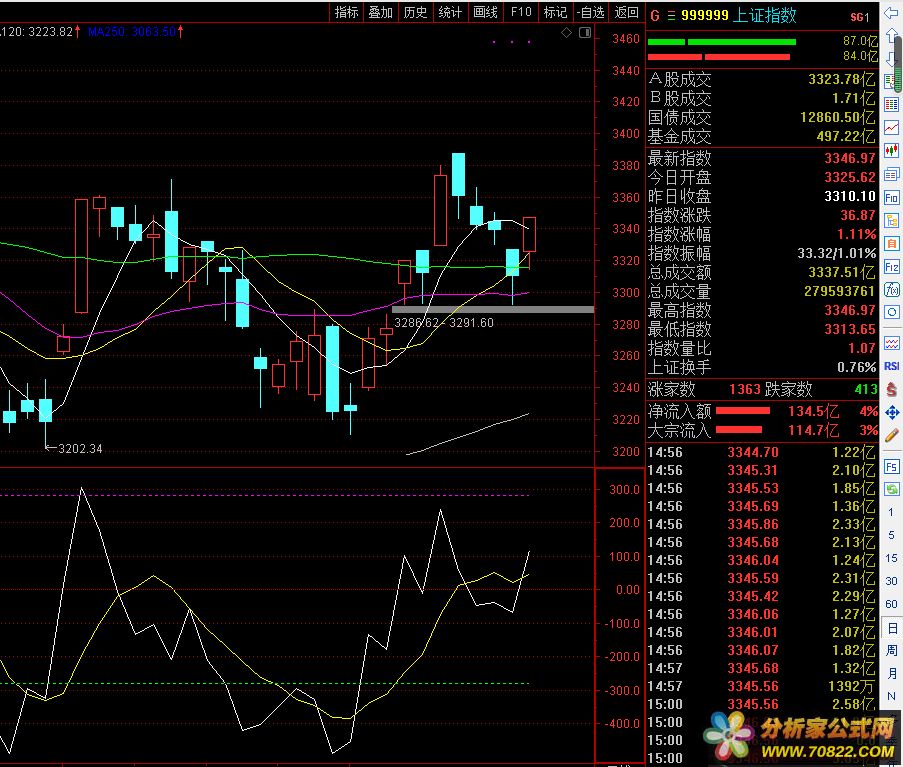This screenshot has width=903, height=767.
Task: Click the 净流入额 red bar
Action: coord(742,411)
